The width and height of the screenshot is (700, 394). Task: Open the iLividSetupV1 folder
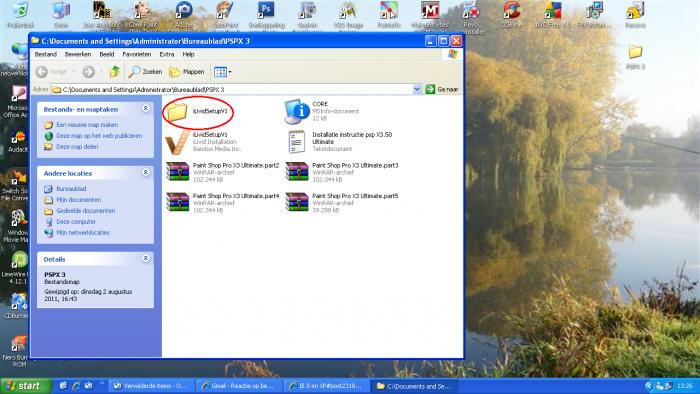197,112
